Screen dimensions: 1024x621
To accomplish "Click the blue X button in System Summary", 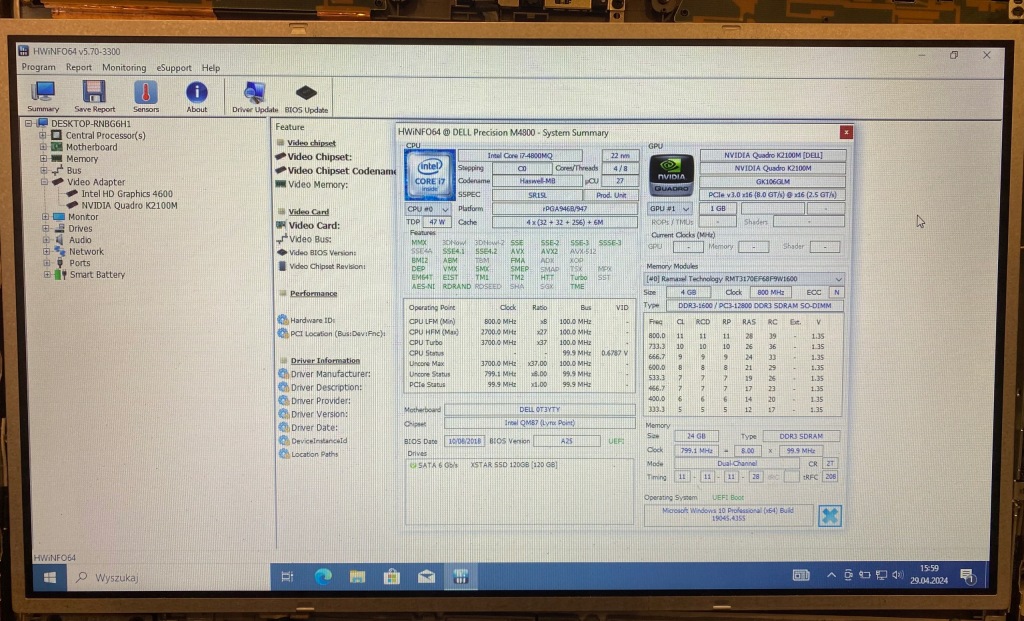I will (829, 516).
